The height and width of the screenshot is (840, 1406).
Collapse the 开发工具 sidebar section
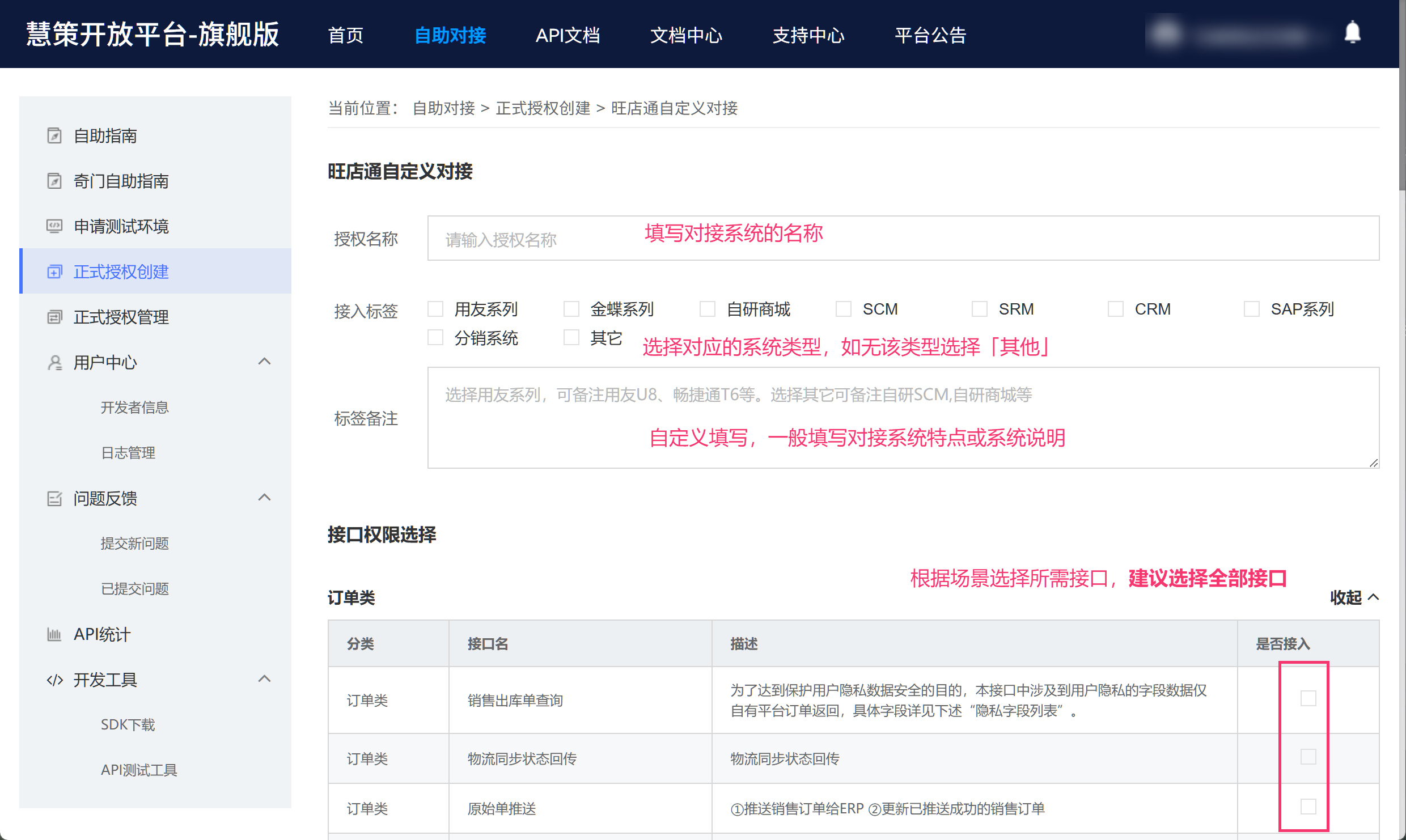pos(264,679)
